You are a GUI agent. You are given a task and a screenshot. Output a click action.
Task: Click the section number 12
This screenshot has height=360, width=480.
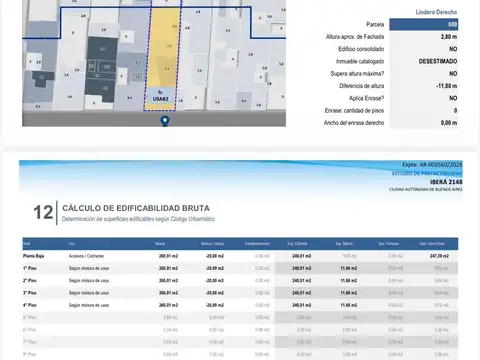(43, 212)
